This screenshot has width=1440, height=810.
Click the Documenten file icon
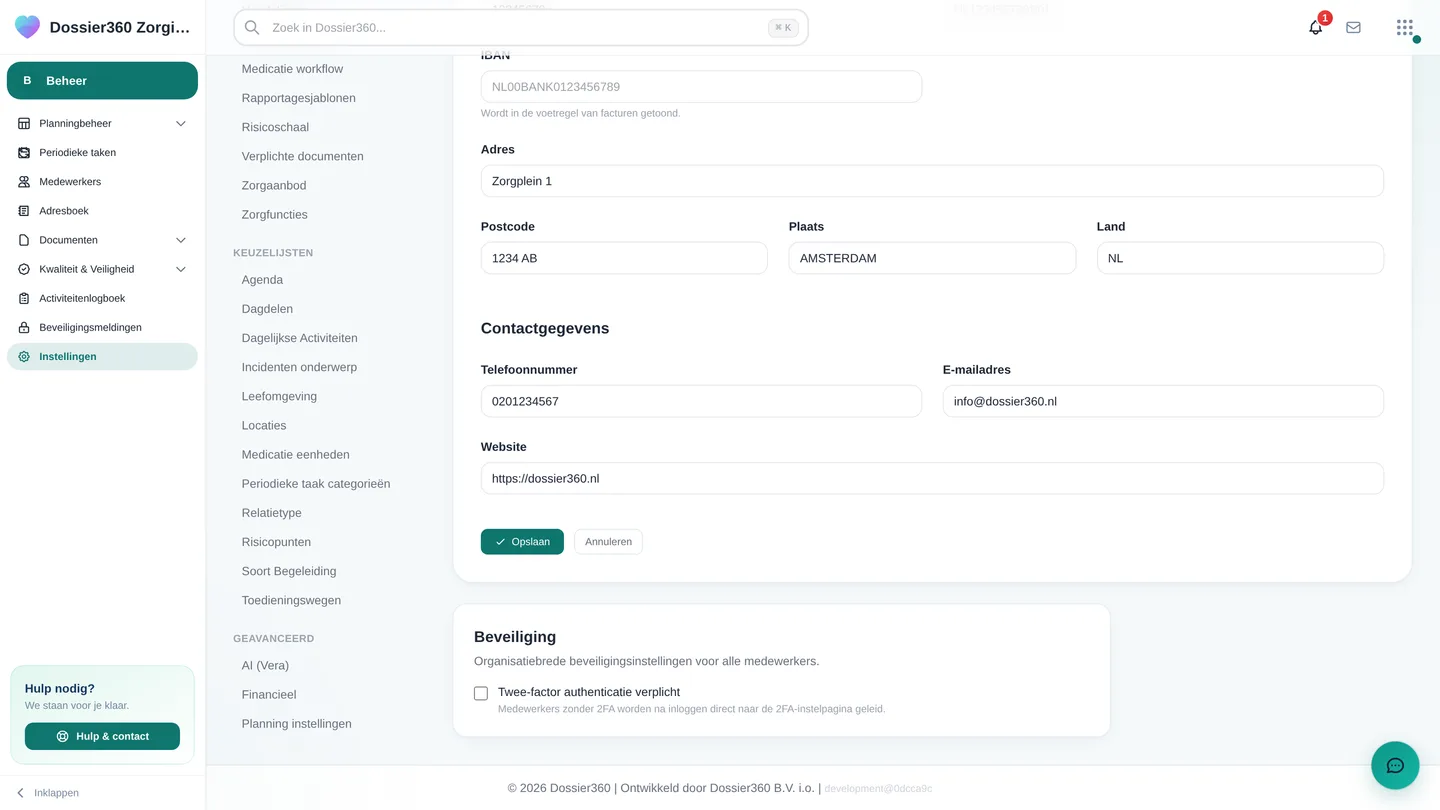point(24,240)
